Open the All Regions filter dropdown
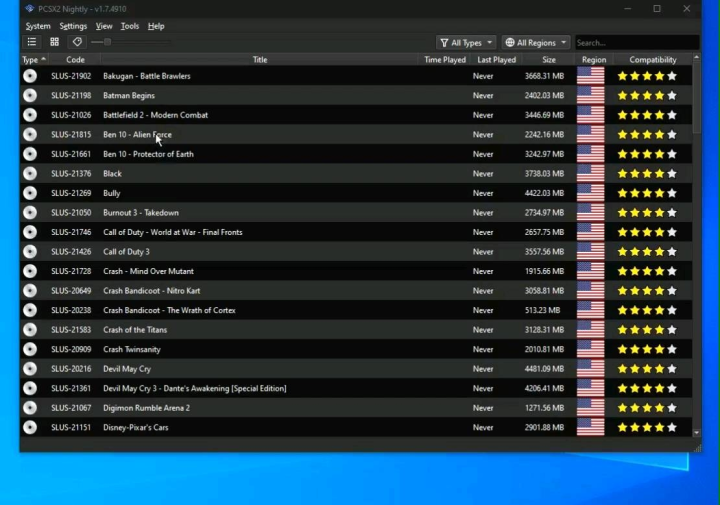The image size is (720, 505). [x=536, y=43]
